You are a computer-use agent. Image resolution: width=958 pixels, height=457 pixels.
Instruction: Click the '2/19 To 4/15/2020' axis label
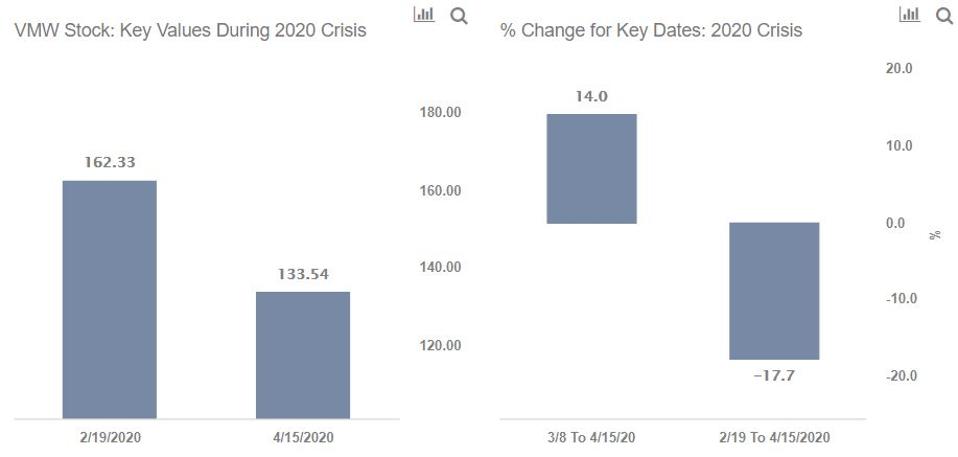point(774,438)
